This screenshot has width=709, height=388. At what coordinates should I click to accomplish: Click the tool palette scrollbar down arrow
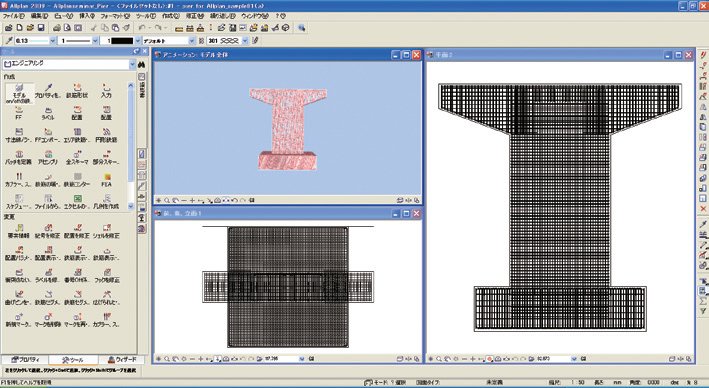[131, 206]
